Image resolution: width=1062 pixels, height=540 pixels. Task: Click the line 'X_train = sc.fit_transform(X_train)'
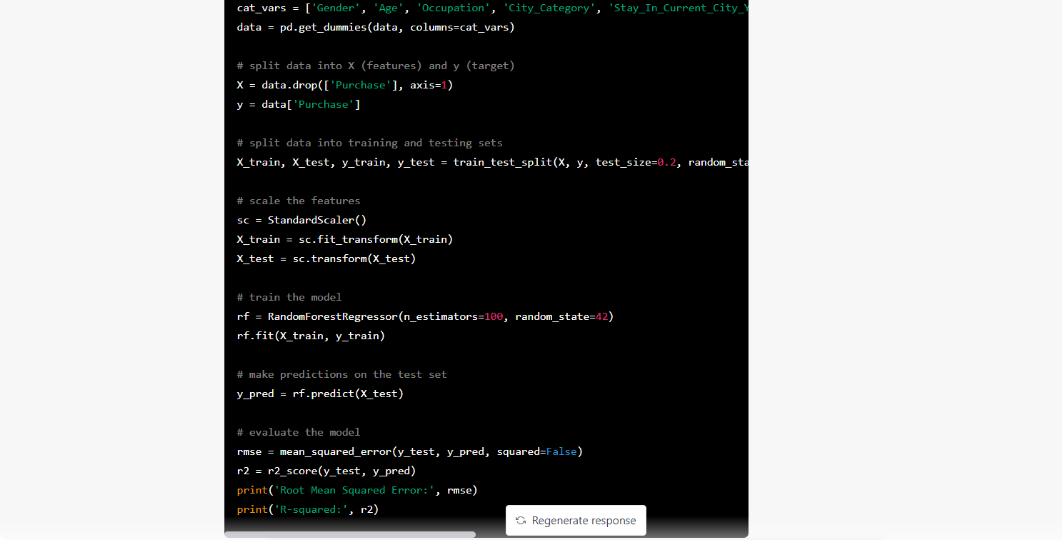345,239
